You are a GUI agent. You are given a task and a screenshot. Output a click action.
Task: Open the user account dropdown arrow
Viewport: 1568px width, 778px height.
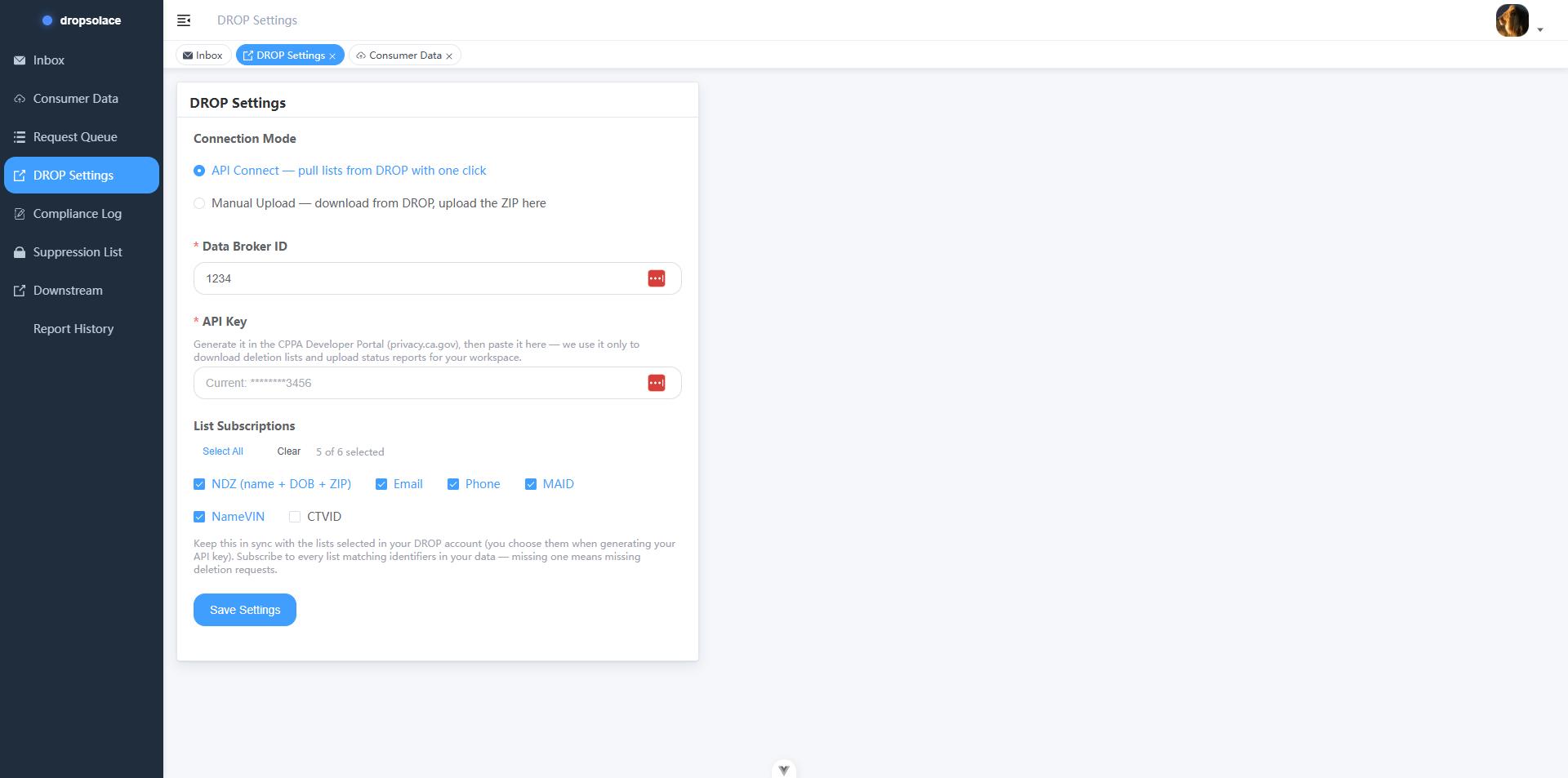coord(1540,30)
